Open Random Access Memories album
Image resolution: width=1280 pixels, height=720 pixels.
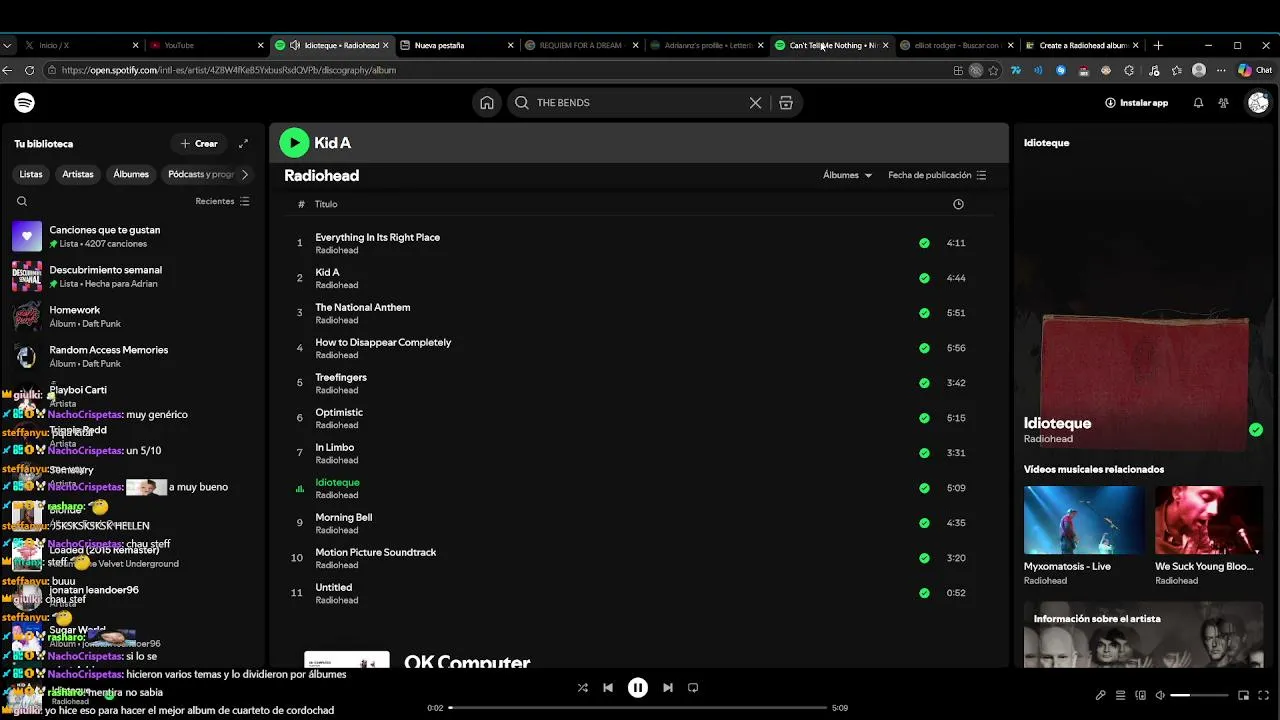[132, 356]
